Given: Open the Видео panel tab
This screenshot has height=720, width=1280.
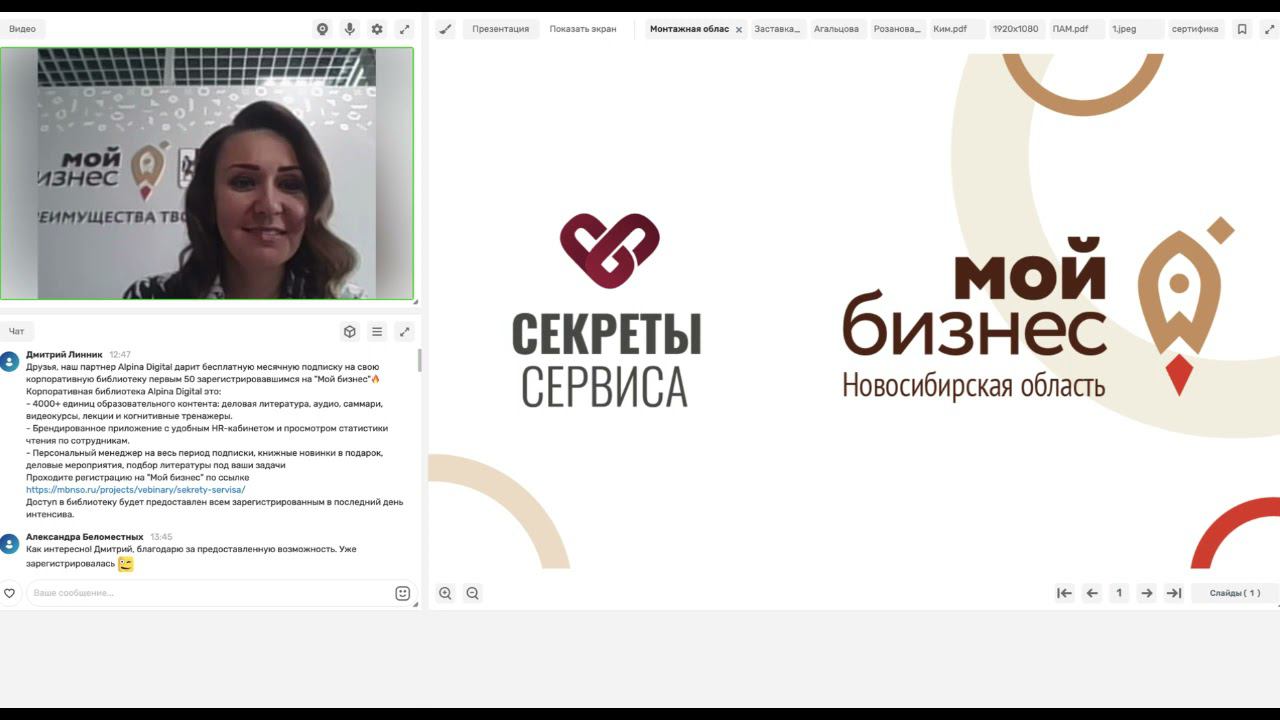Looking at the screenshot, I should pyautogui.click(x=22, y=29).
